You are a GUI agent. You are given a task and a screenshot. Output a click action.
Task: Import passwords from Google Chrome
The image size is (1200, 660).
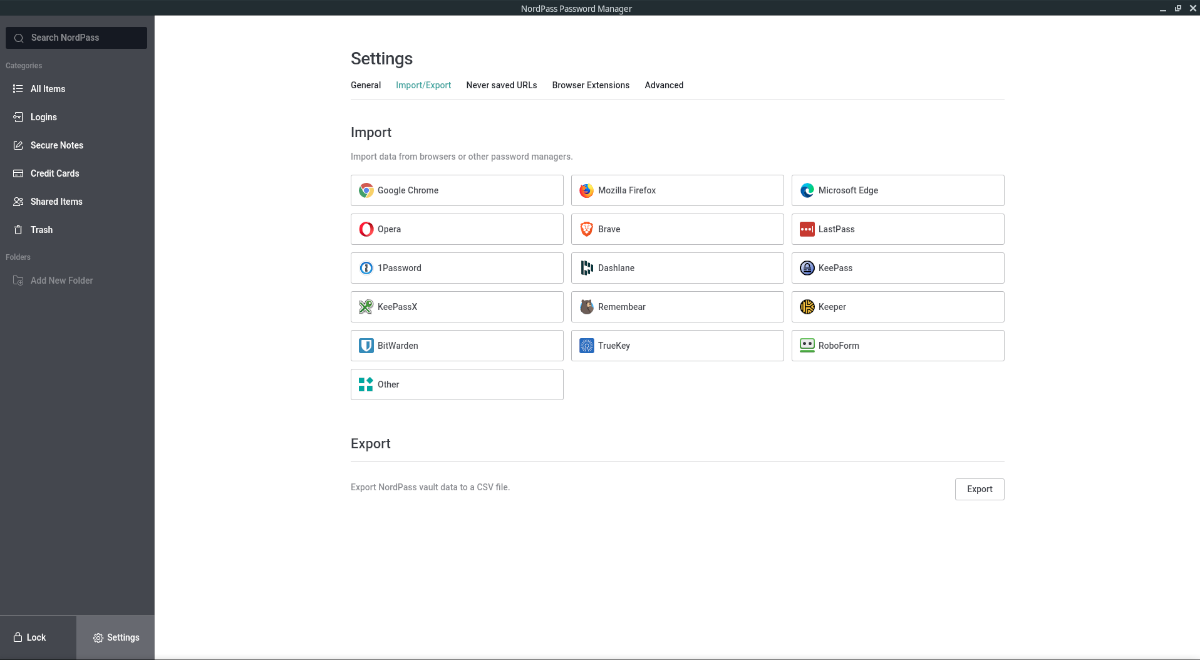(x=457, y=190)
